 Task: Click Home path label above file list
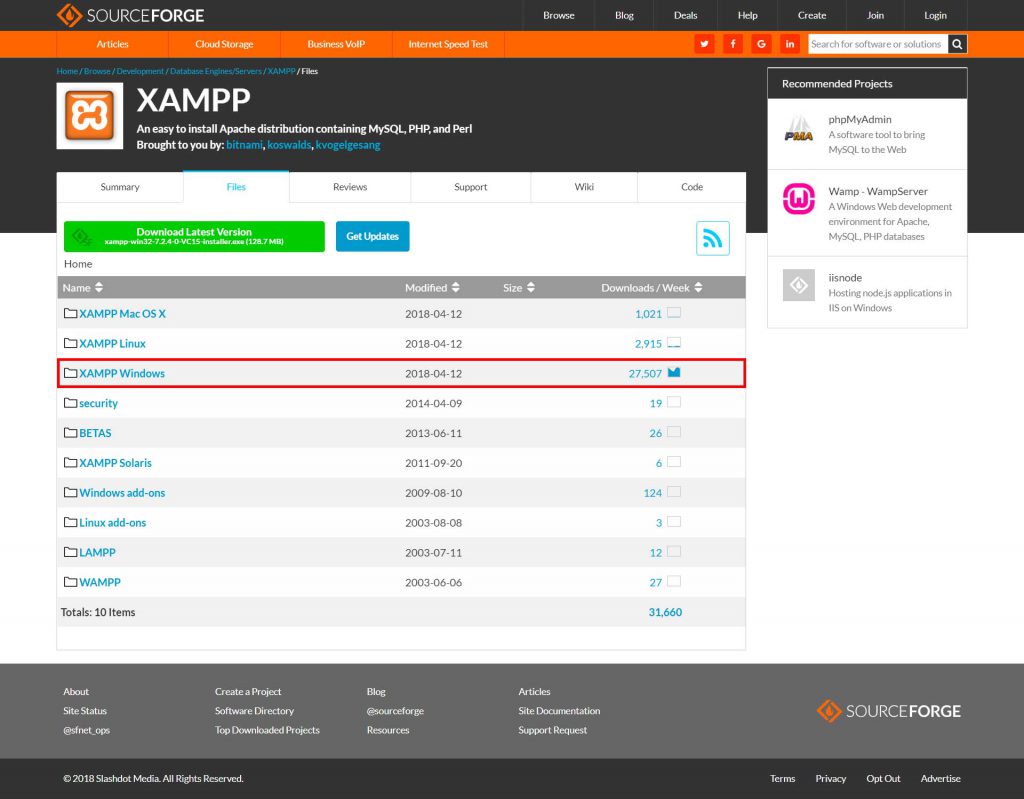[x=78, y=264]
